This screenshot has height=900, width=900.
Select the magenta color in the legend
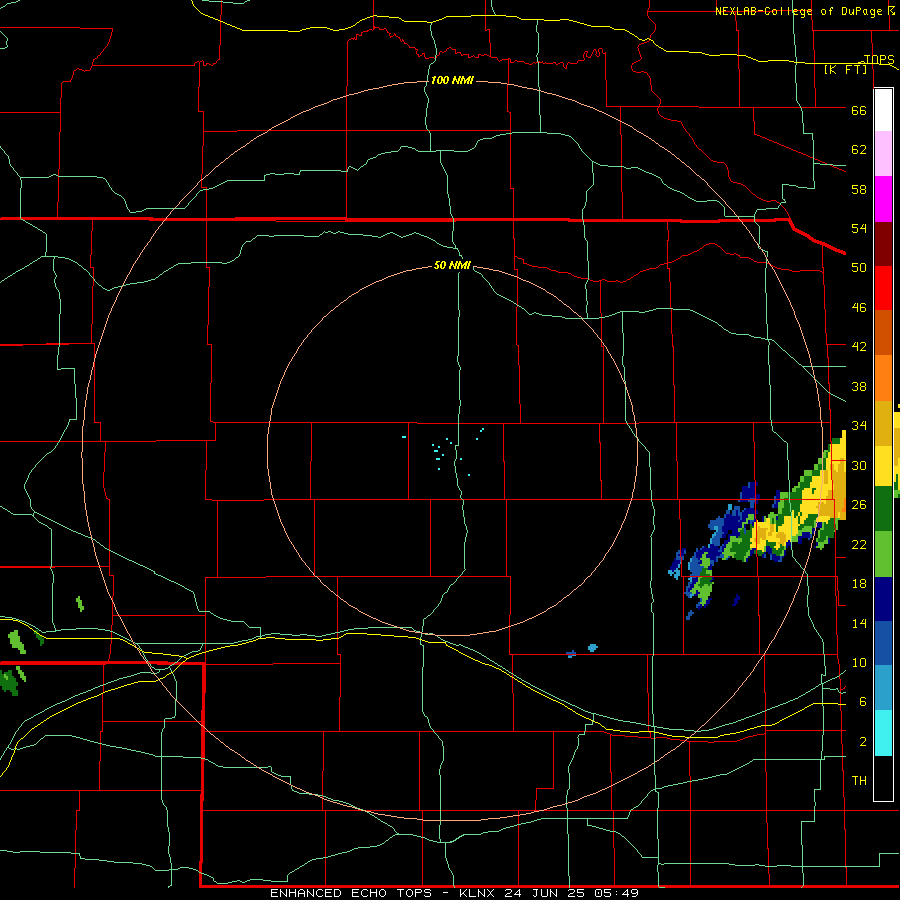point(883,199)
